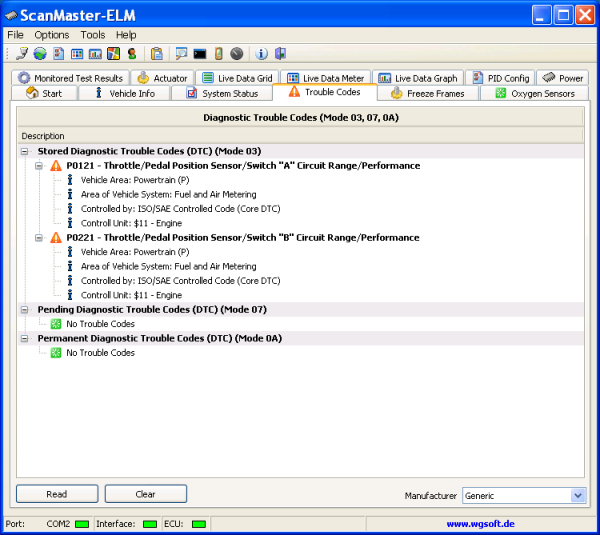Click the toolbar drag grip handle
This screenshot has width=600, height=535.
coord(7,54)
